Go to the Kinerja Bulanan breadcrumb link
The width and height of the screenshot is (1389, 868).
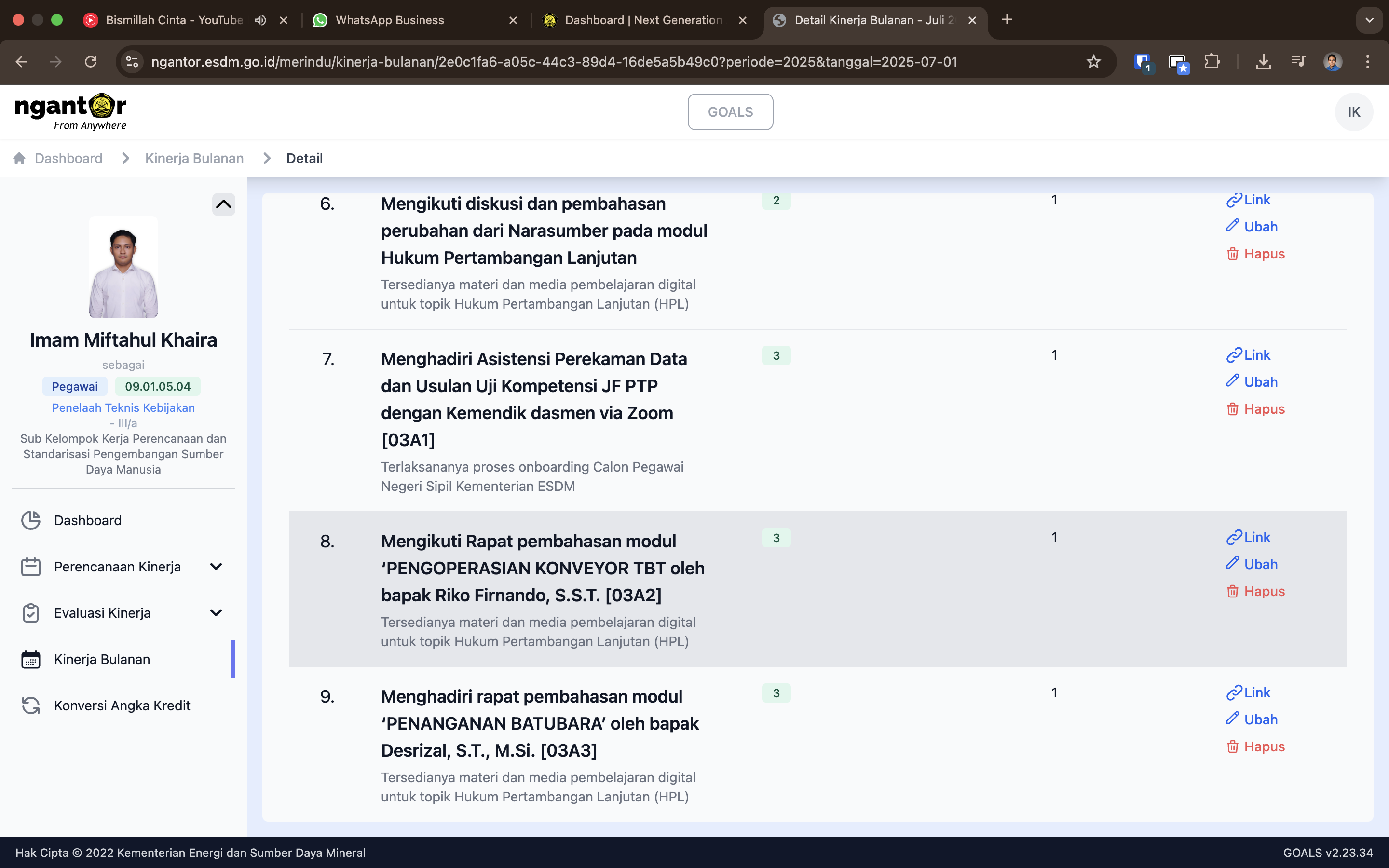click(x=194, y=159)
